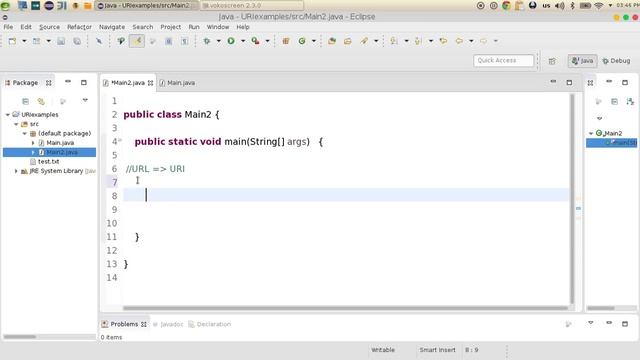
Task: Click the New Java Package icon
Action: click(x=286, y=41)
